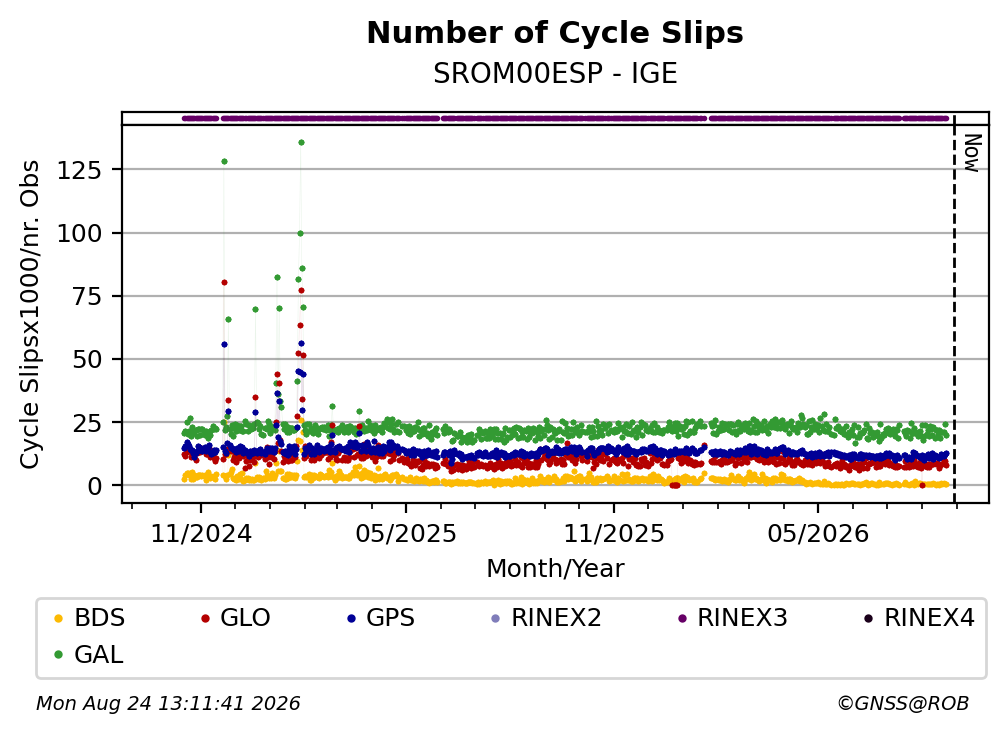This screenshot has width=1008, height=734.
Task: Click the GAL legend entry
Action: 88,655
